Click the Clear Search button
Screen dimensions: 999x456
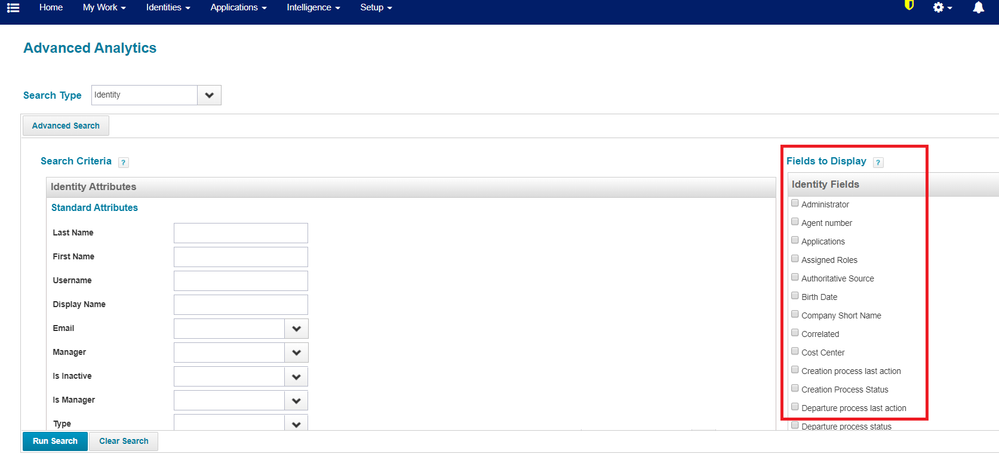pos(123,441)
